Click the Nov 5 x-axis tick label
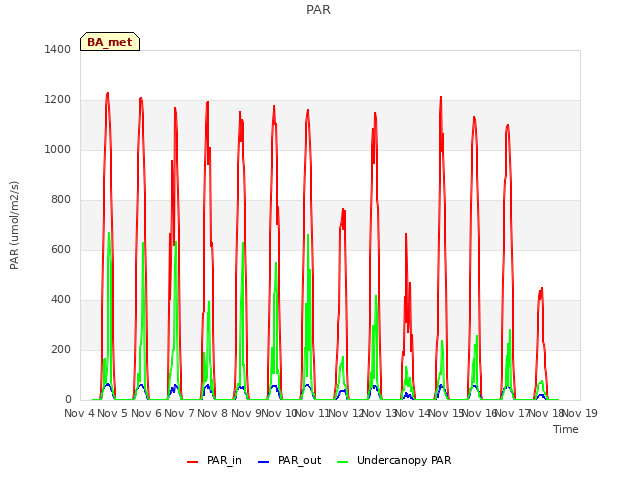The width and height of the screenshot is (640, 480). click(x=113, y=413)
